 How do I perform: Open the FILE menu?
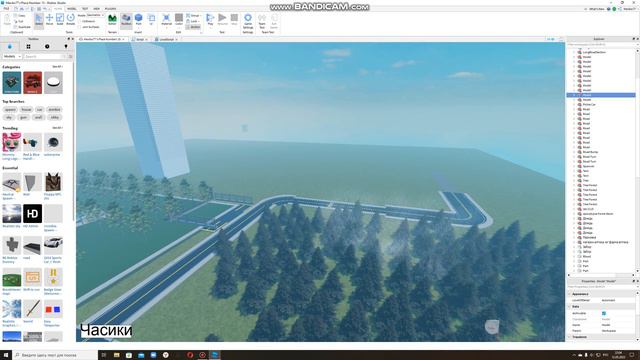(6, 9)
